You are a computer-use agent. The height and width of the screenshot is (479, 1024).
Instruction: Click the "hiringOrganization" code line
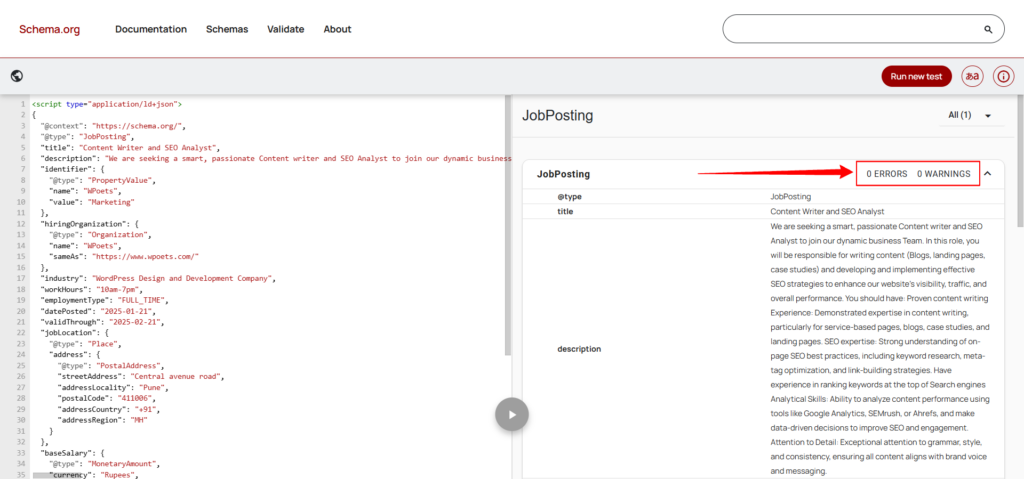pos(89,223)
